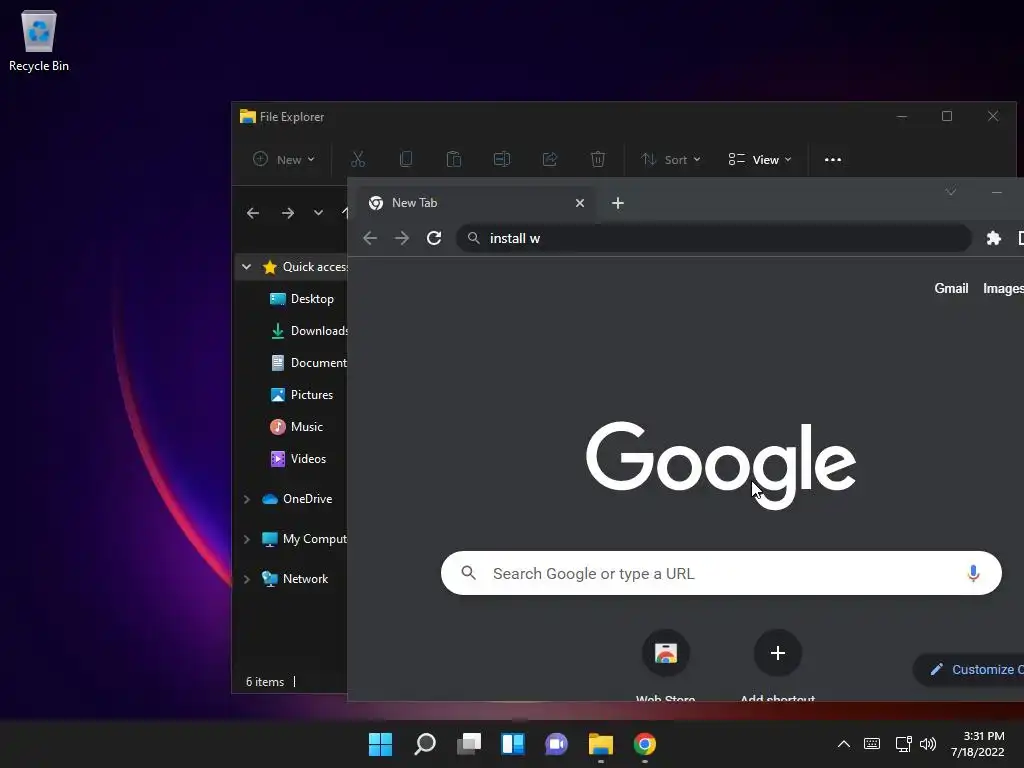1024x768 pixels.
Task: Select OneDrive in the navigation pane
Action: coord(297,499)
